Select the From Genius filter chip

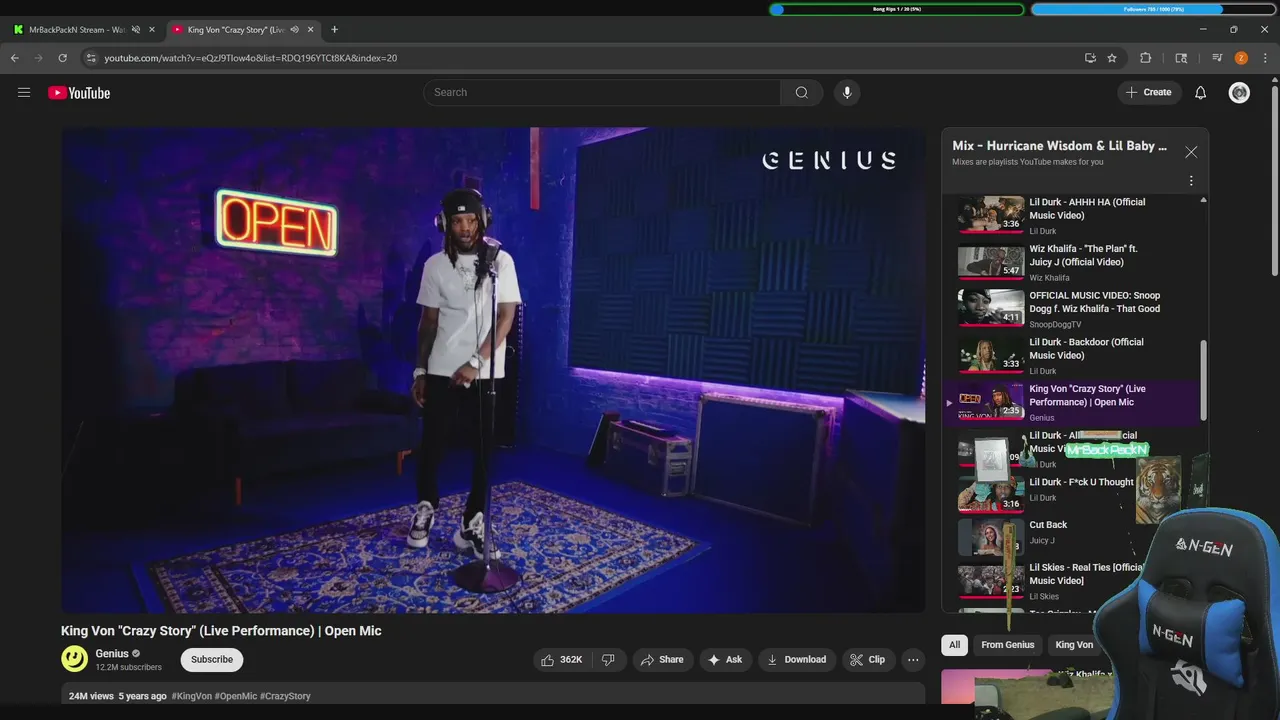click(1008, 645)
